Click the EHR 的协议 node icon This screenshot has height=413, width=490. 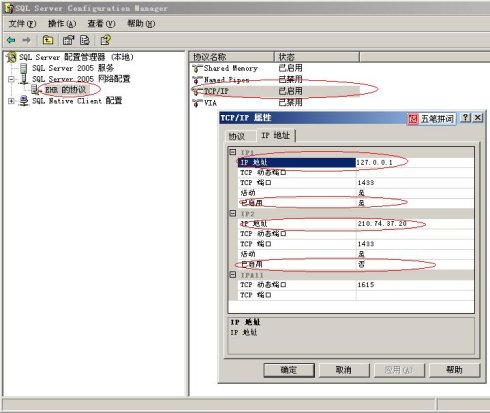[35, 90]
